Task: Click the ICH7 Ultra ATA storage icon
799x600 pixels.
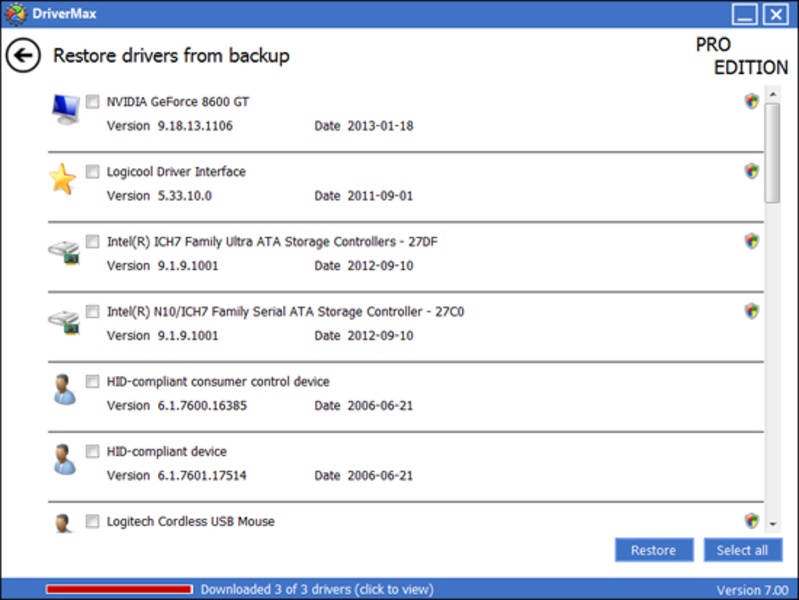Action: click(64, 251)
